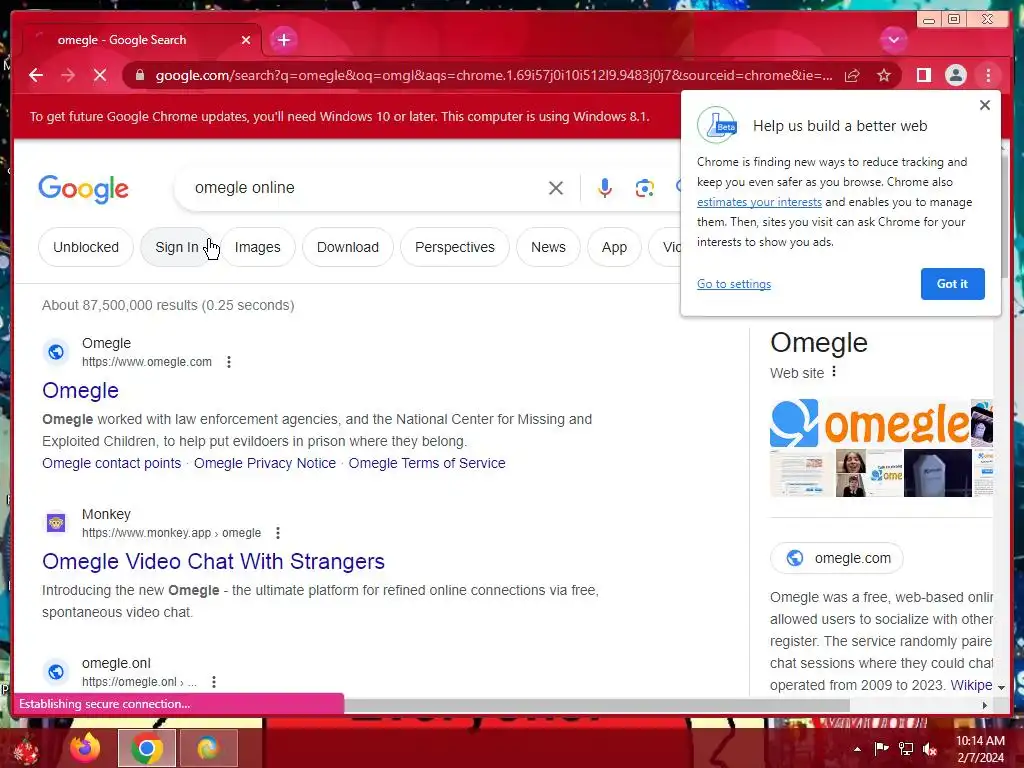
Task: Select the Download filter chip
Action: (x=347, y=247)
